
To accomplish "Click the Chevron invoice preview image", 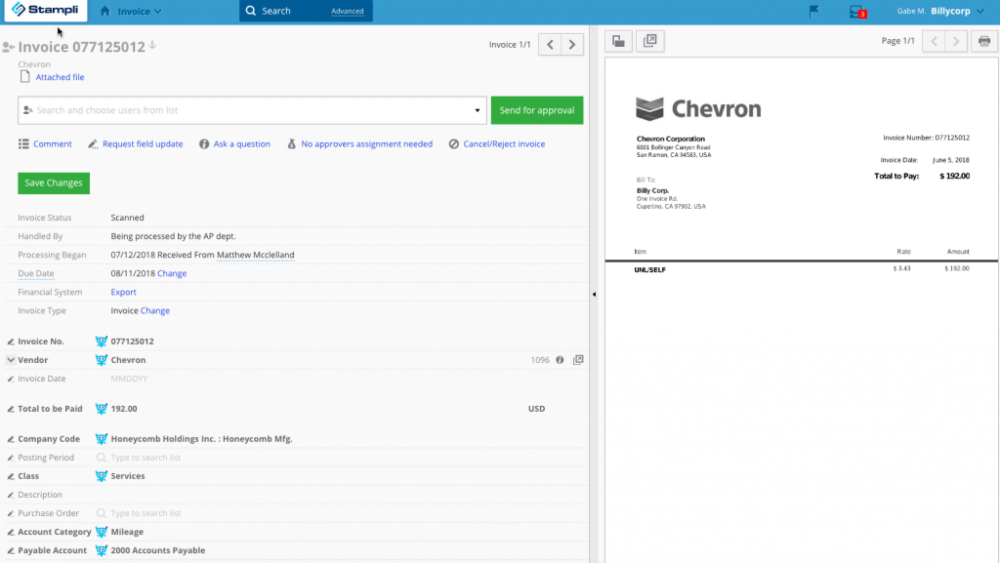I will tap(802, 310).
